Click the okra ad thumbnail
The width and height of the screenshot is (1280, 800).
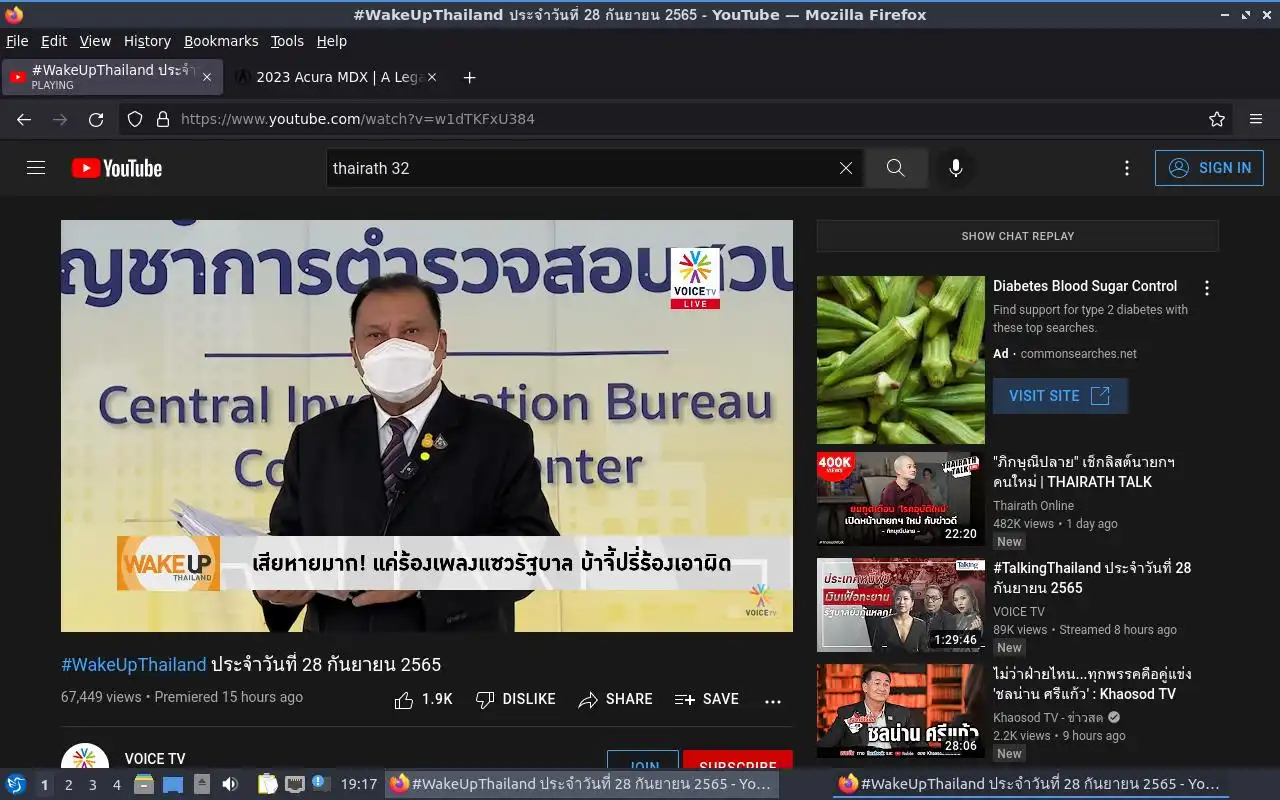pos(901,360)
